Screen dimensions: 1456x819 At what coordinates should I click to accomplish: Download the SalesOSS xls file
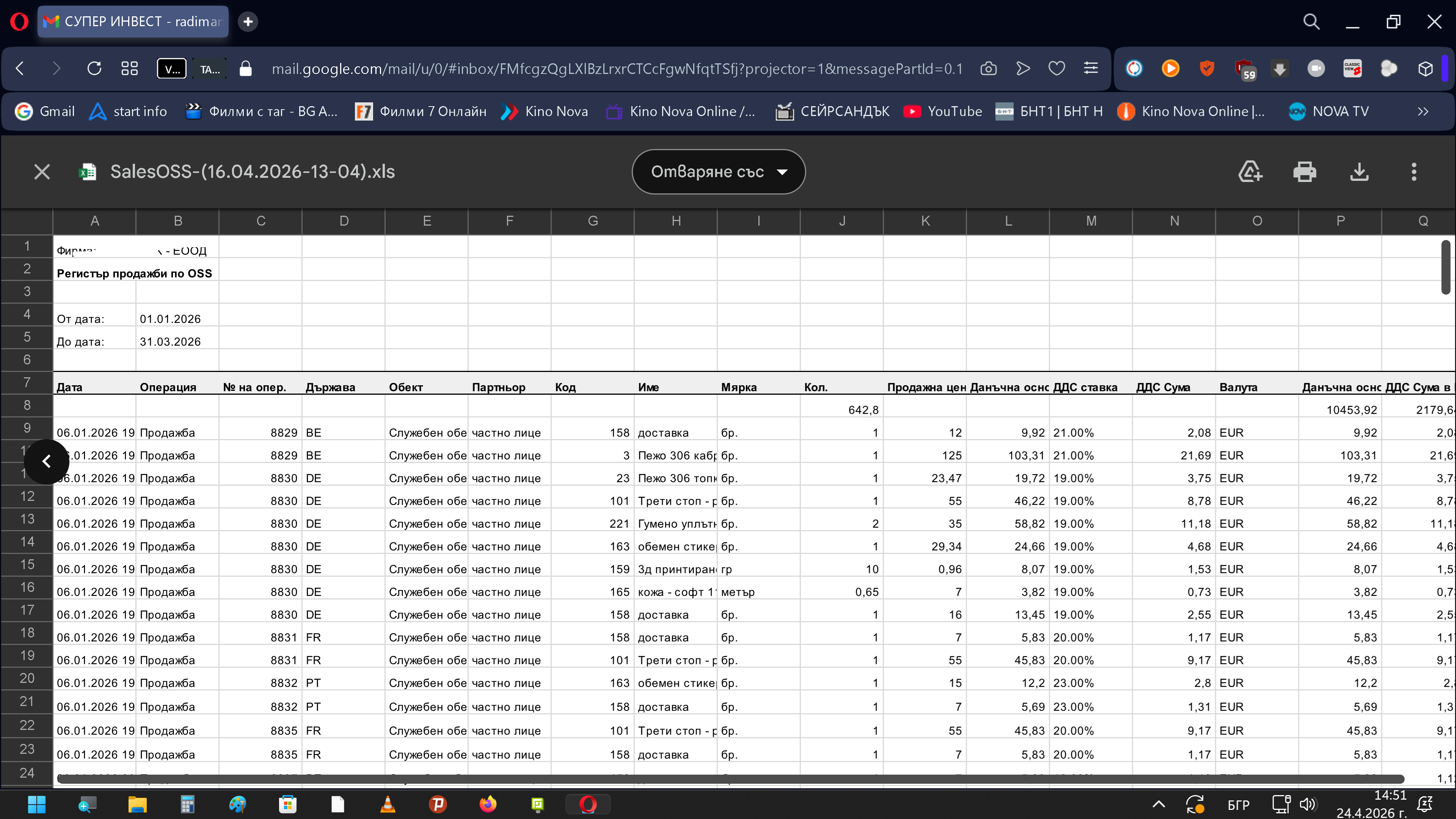(1359, 172)
